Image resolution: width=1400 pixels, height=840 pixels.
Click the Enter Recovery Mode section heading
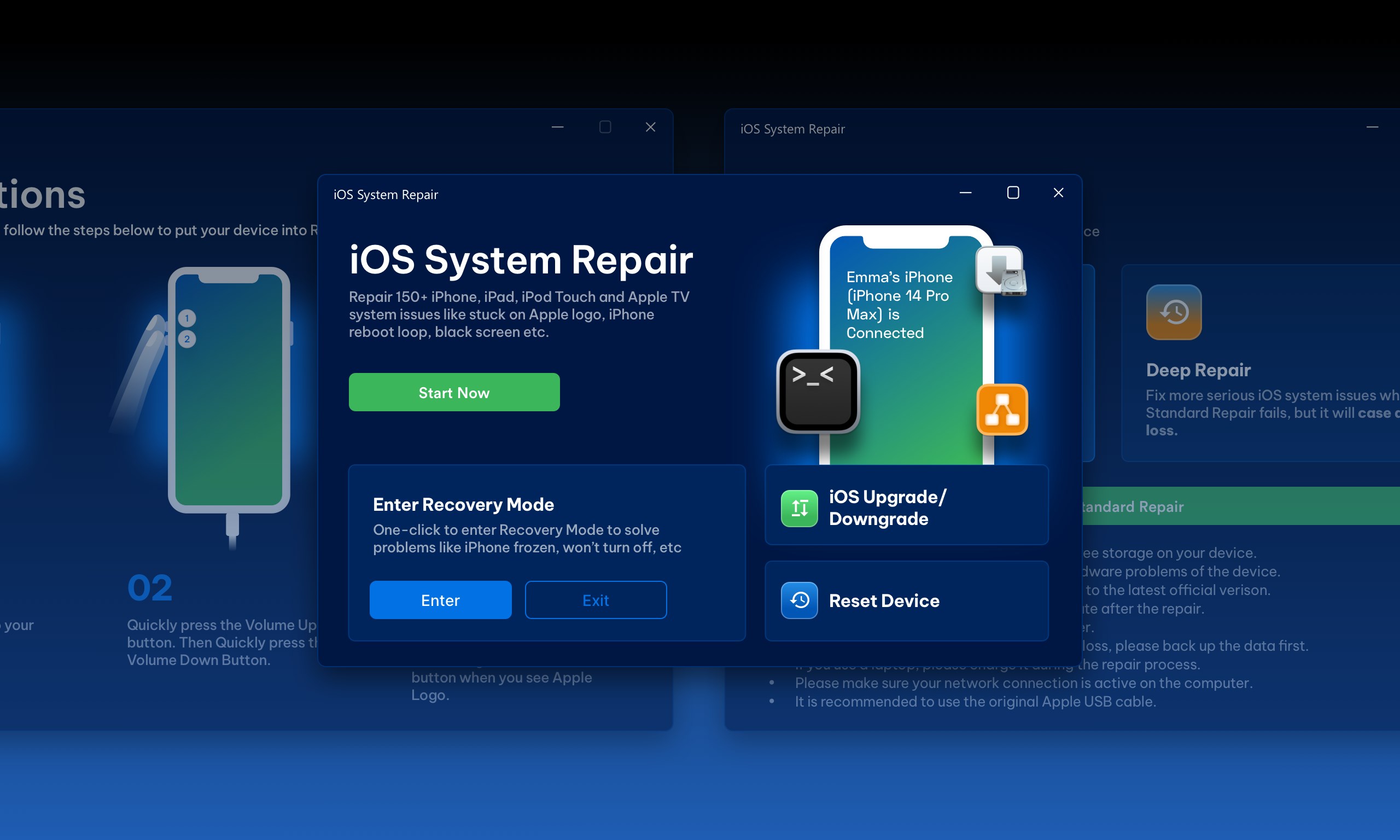click(463, 504)
